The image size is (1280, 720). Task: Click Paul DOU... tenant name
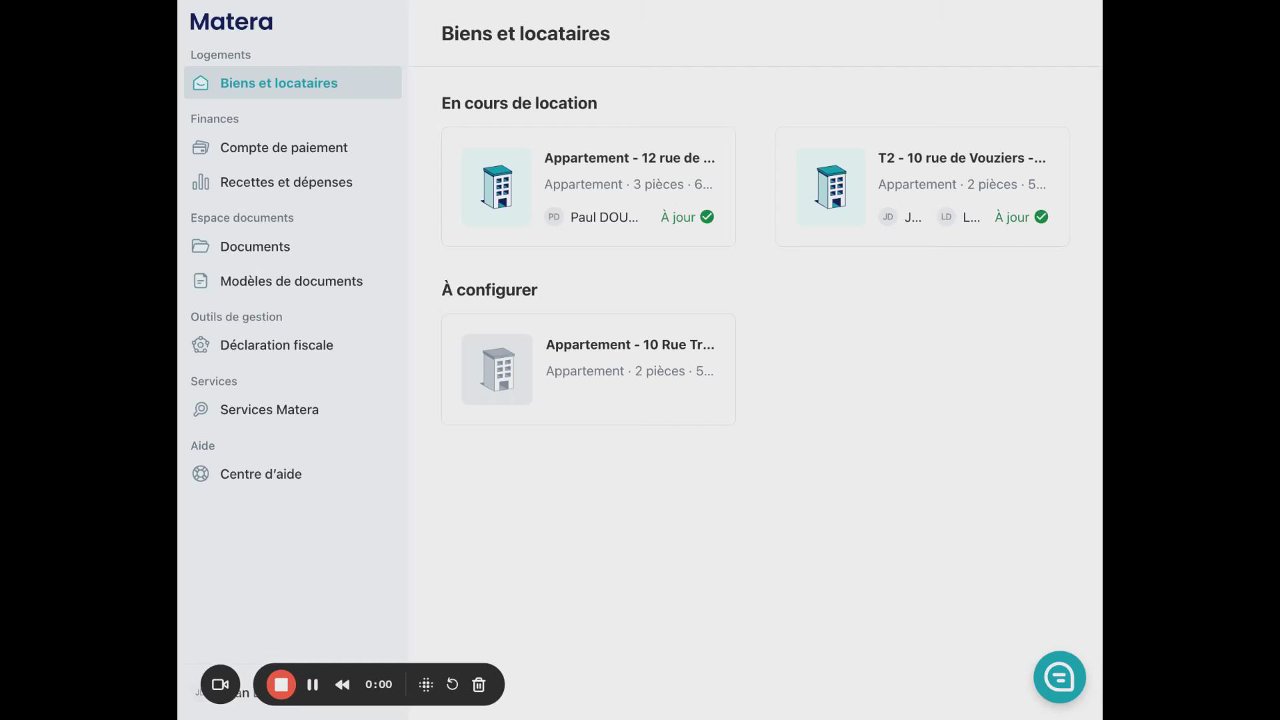click(x=604, y=217)
